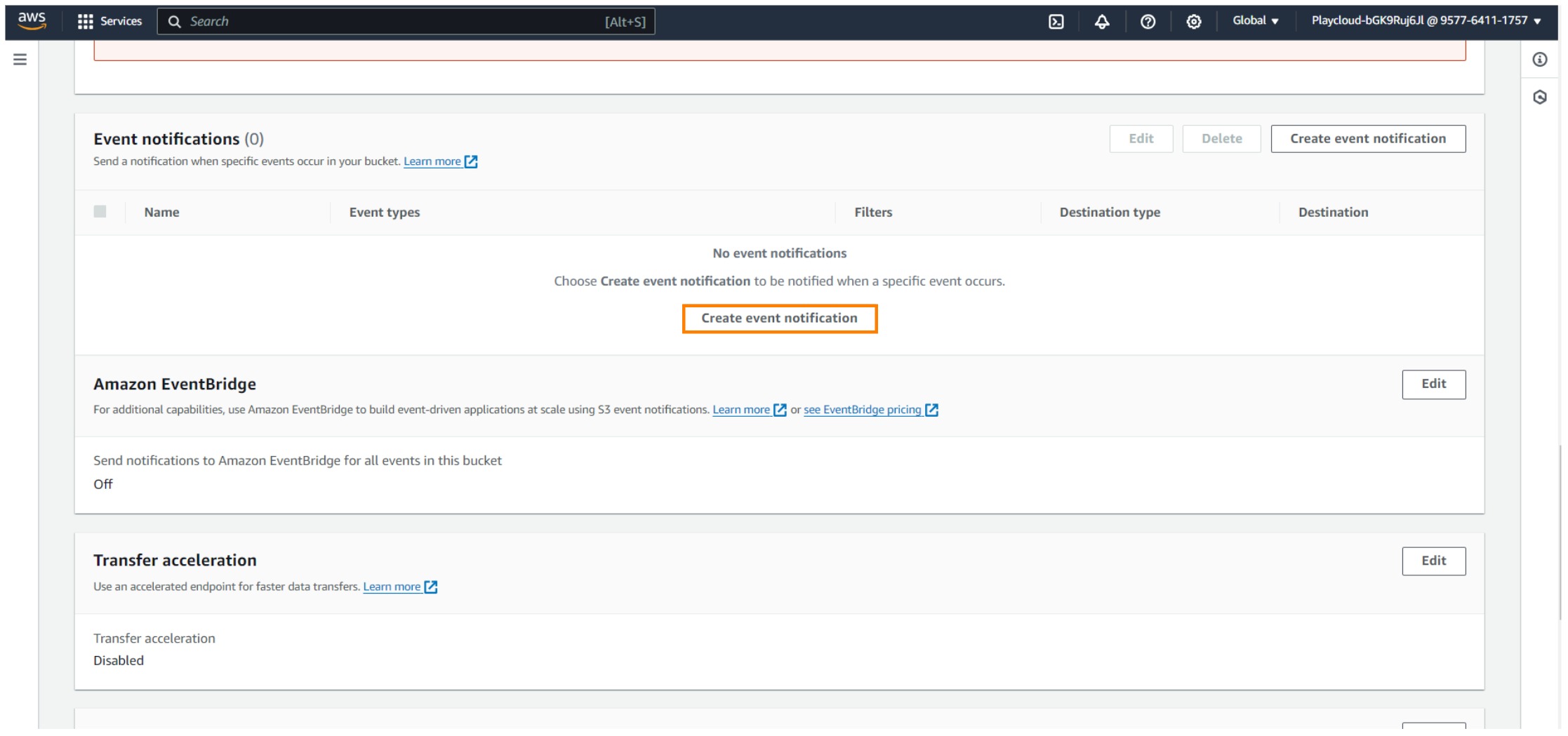This screenshot has height=736, width=1568.
Task: Expand the left hamburger navigation menu
Action: tap(20, 60)
